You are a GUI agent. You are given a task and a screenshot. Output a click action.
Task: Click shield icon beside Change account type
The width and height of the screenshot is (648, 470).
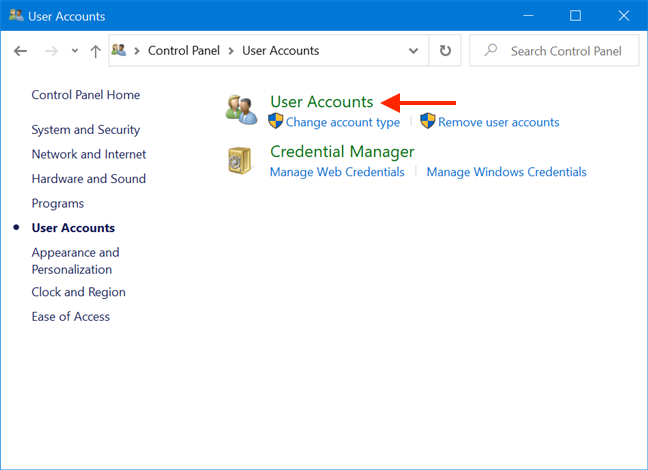(276, 121)
